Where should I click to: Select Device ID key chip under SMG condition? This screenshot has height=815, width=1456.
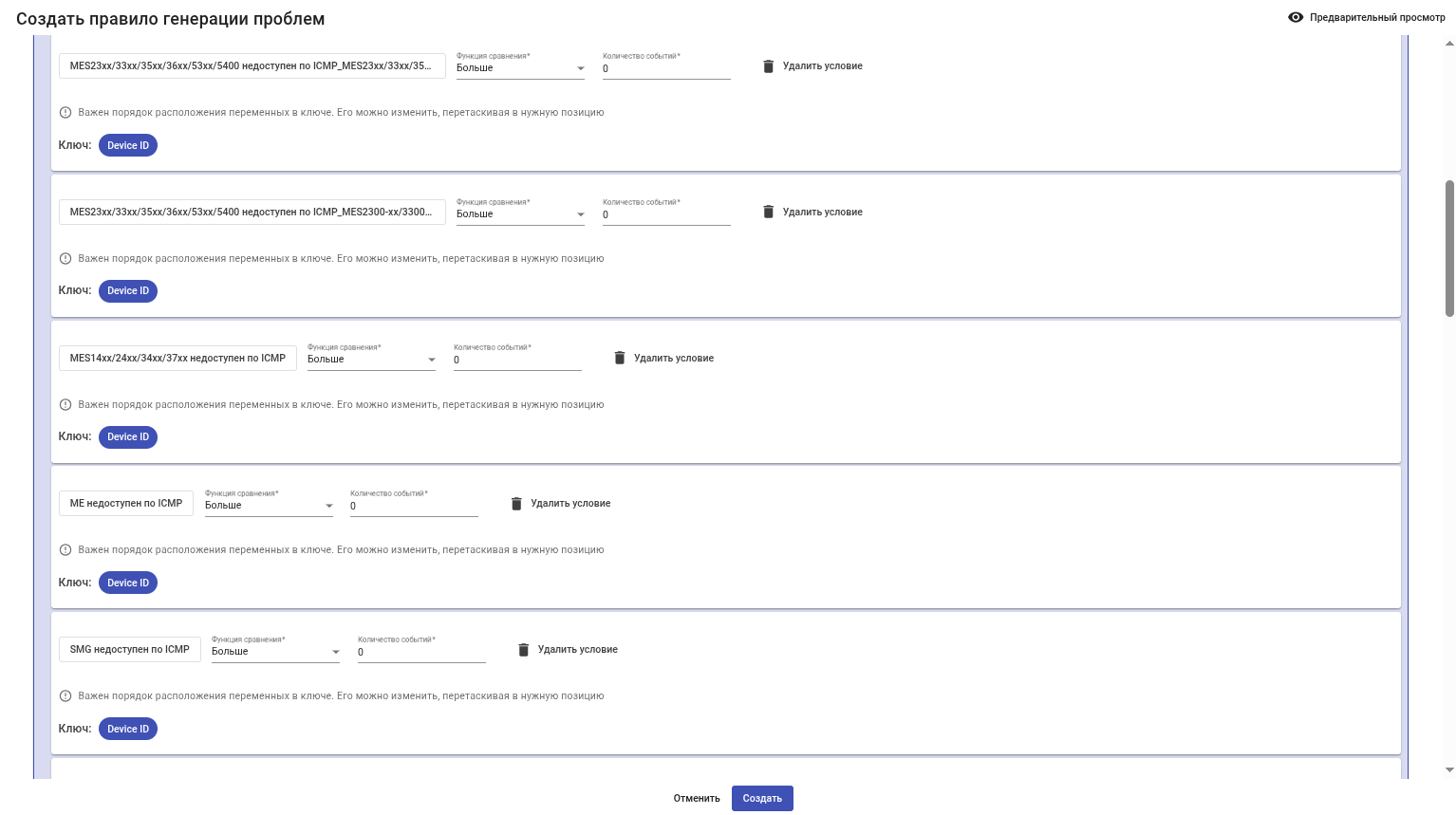[128, 729]
